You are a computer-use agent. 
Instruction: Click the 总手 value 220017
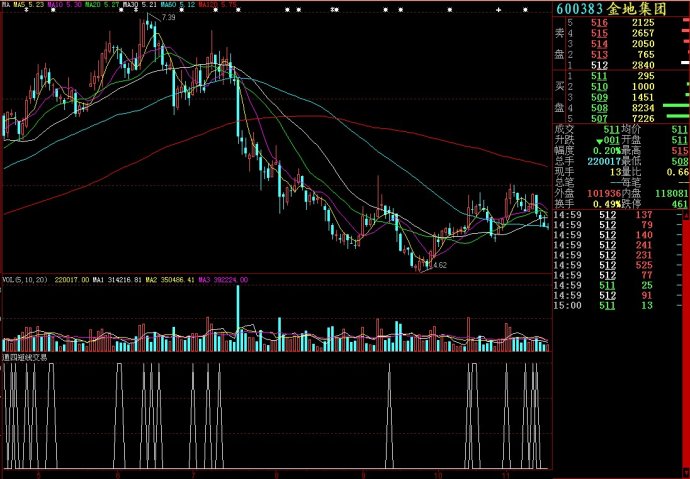(603, 161)
